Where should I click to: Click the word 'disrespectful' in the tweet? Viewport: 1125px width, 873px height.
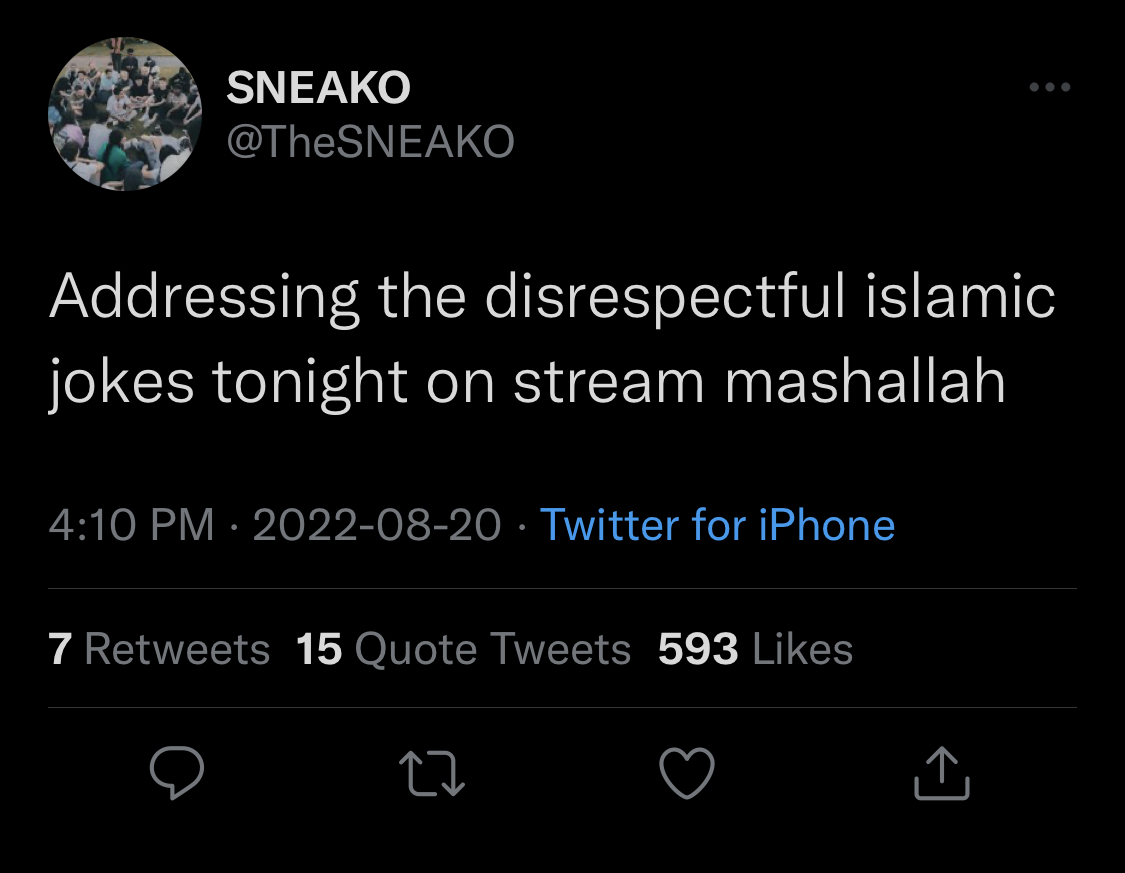tap(665, 298)
